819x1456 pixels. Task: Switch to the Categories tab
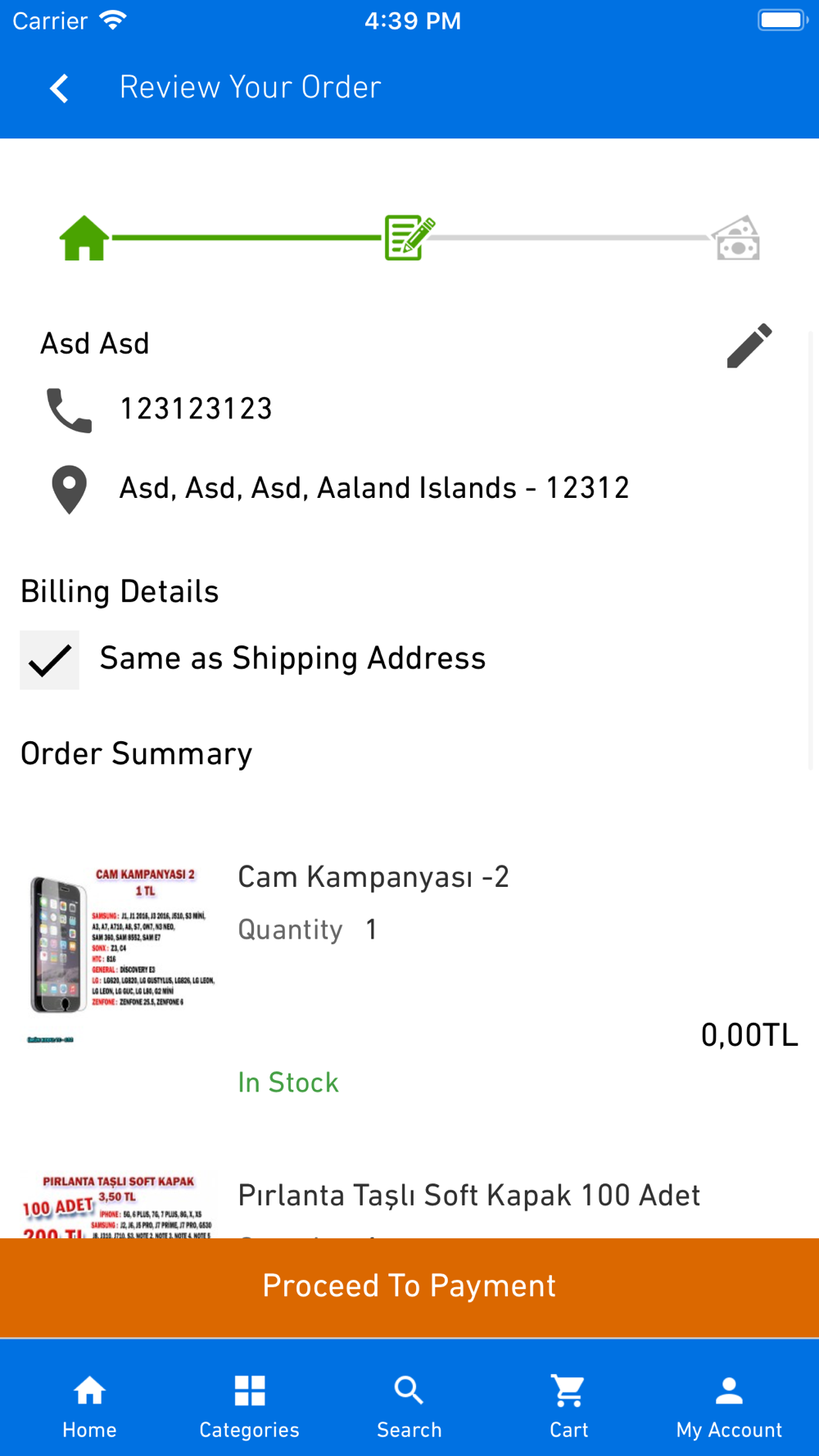tap(249, 1406)
